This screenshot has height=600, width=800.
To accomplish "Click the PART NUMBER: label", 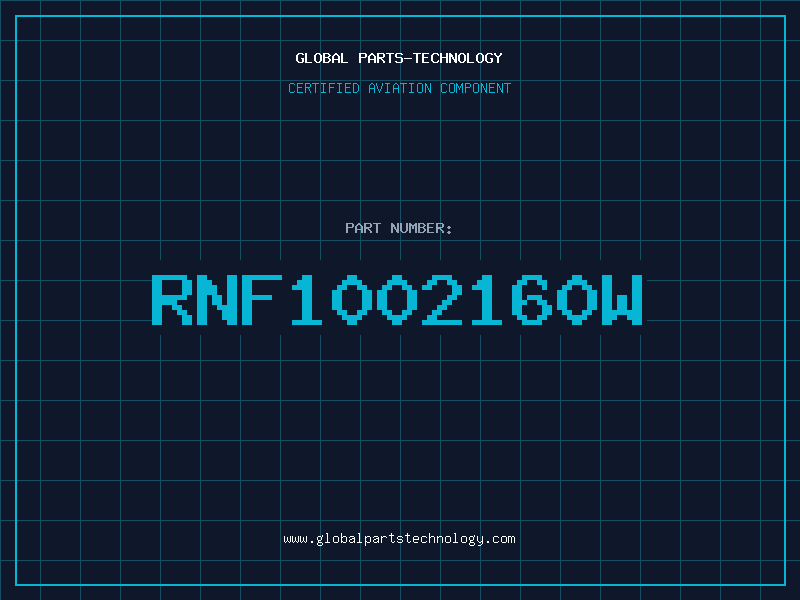I will pyautogui.click(x=399, y=228).
